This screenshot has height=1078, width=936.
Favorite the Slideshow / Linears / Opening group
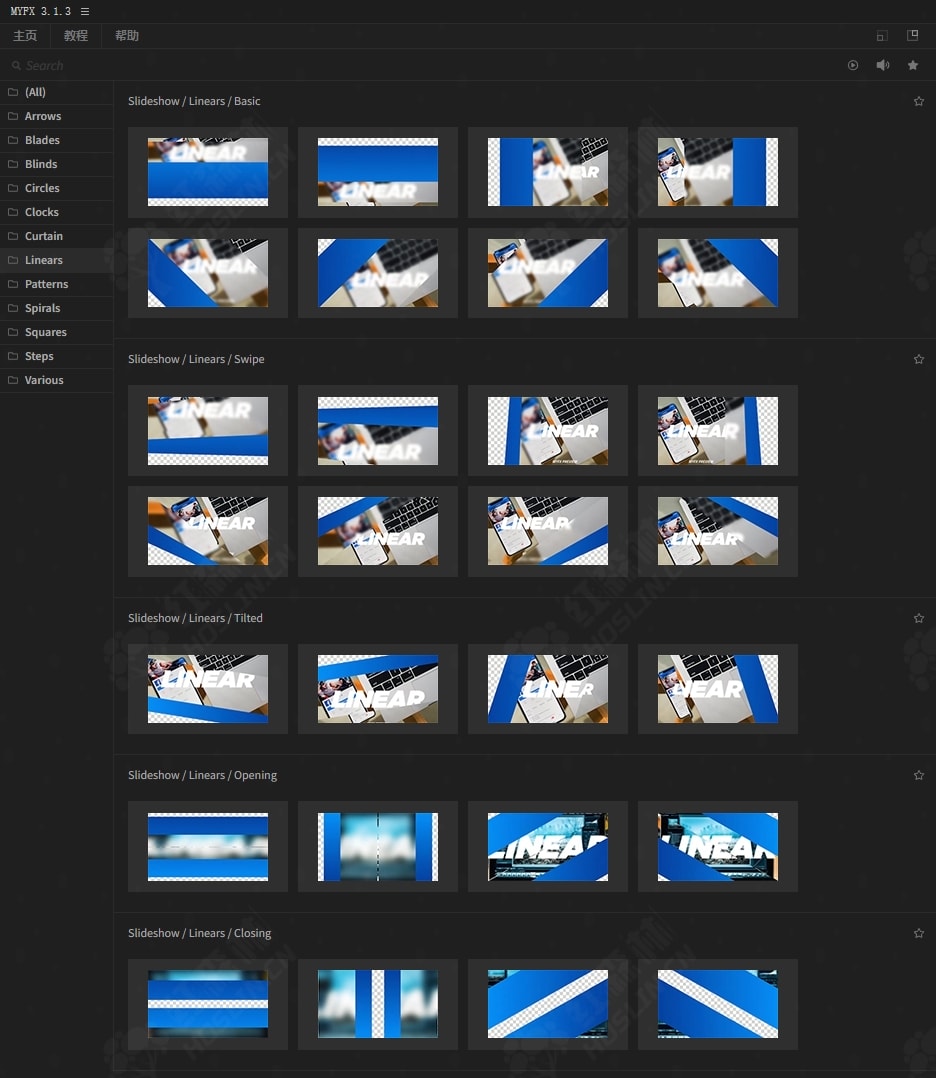[x=919, y=775]
